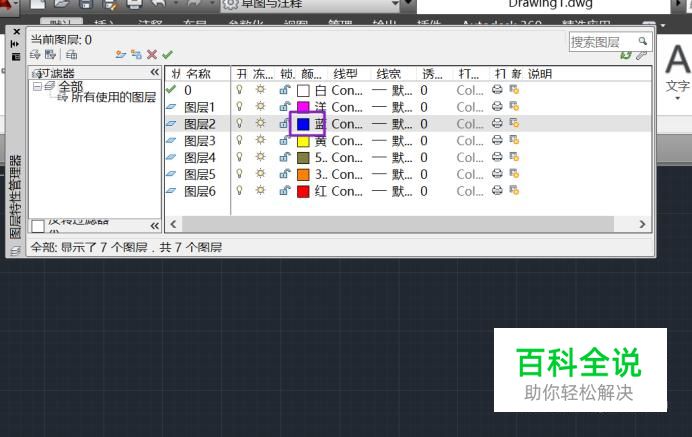Screen dimensions: 692x437
Task: Open the palette properties menu icon
Action: pyautogui.click(x=15, y=57)
